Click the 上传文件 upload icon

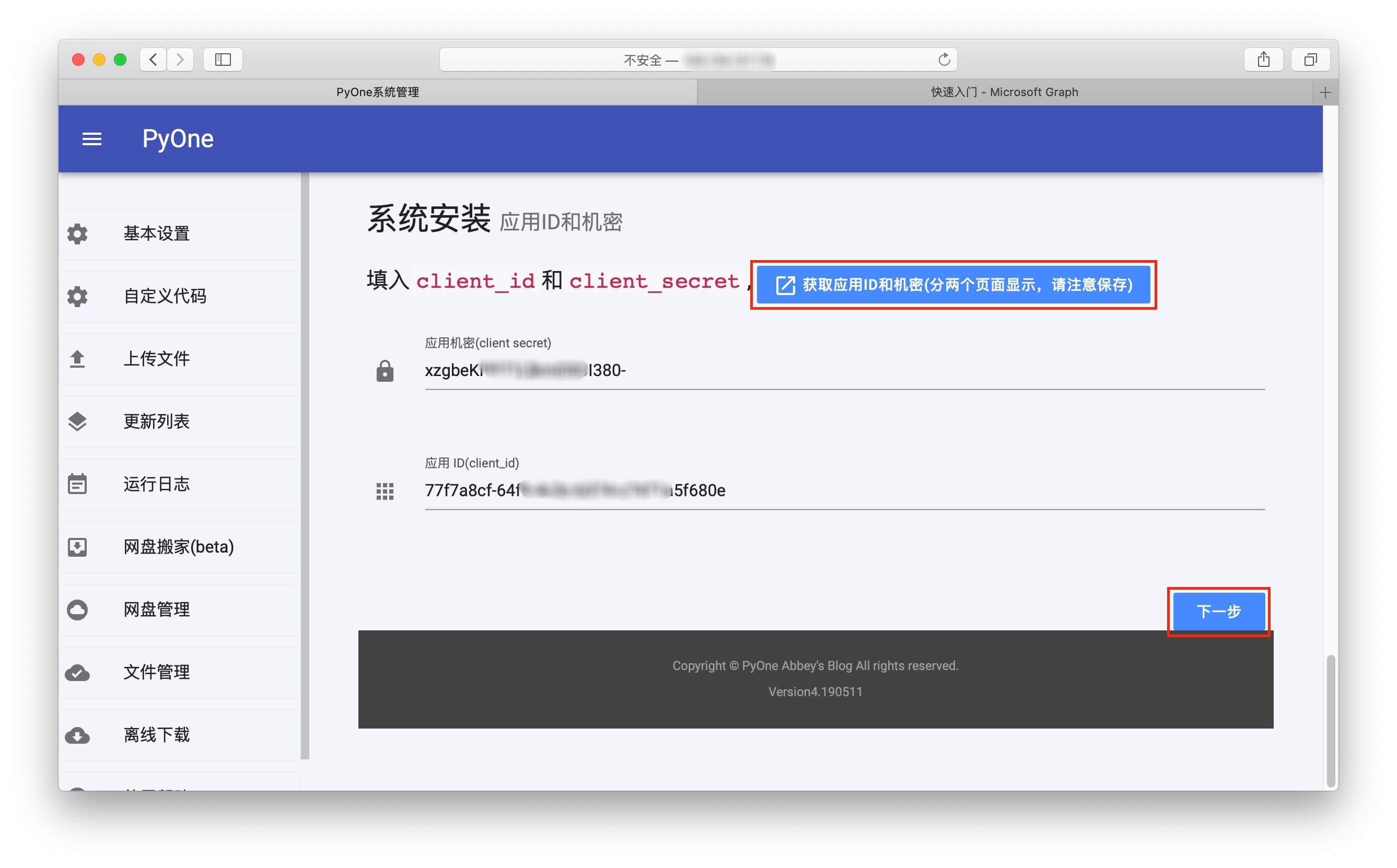[x=77, y=359]
